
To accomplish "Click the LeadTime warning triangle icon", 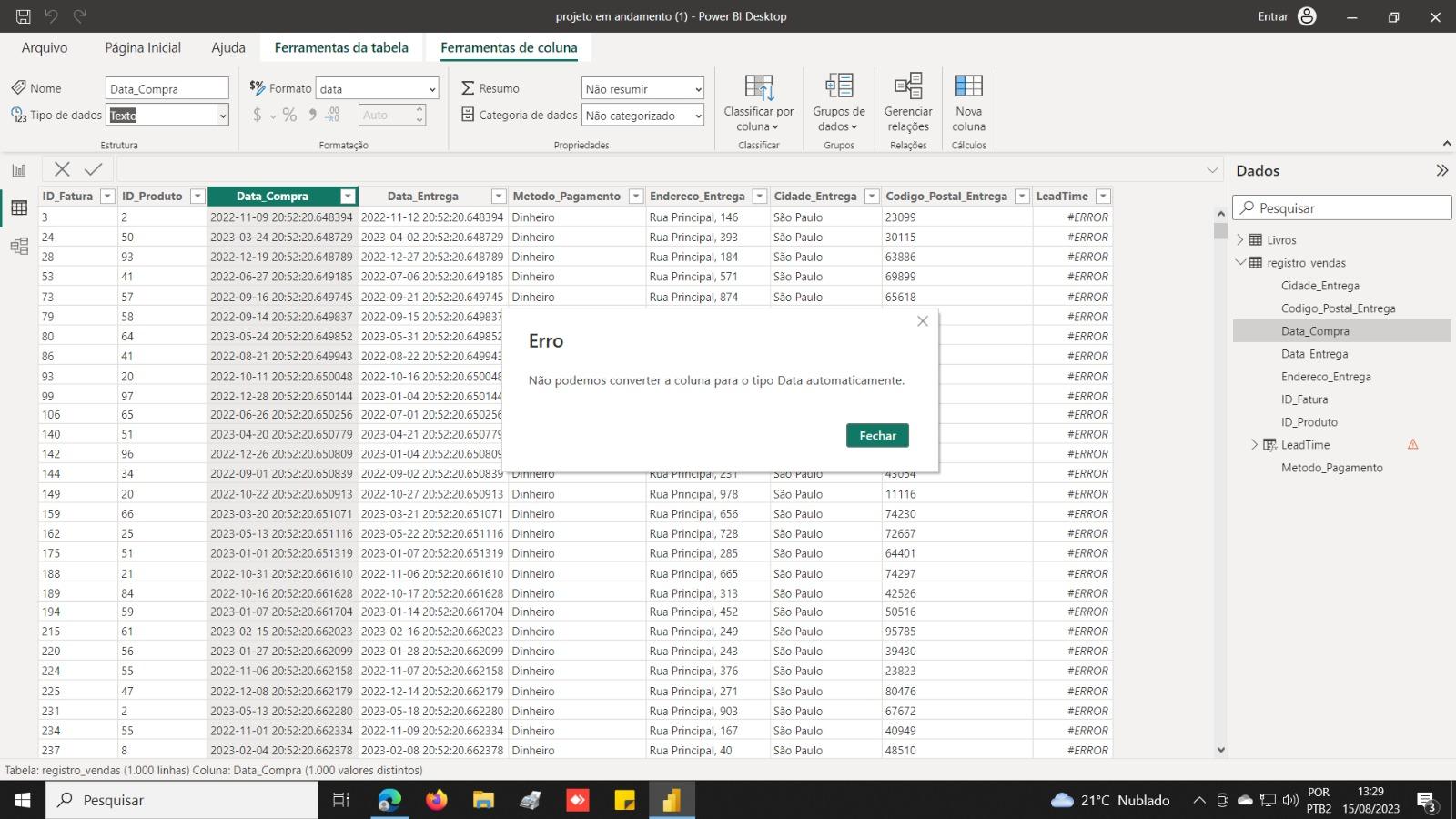I will (1413, 445).
